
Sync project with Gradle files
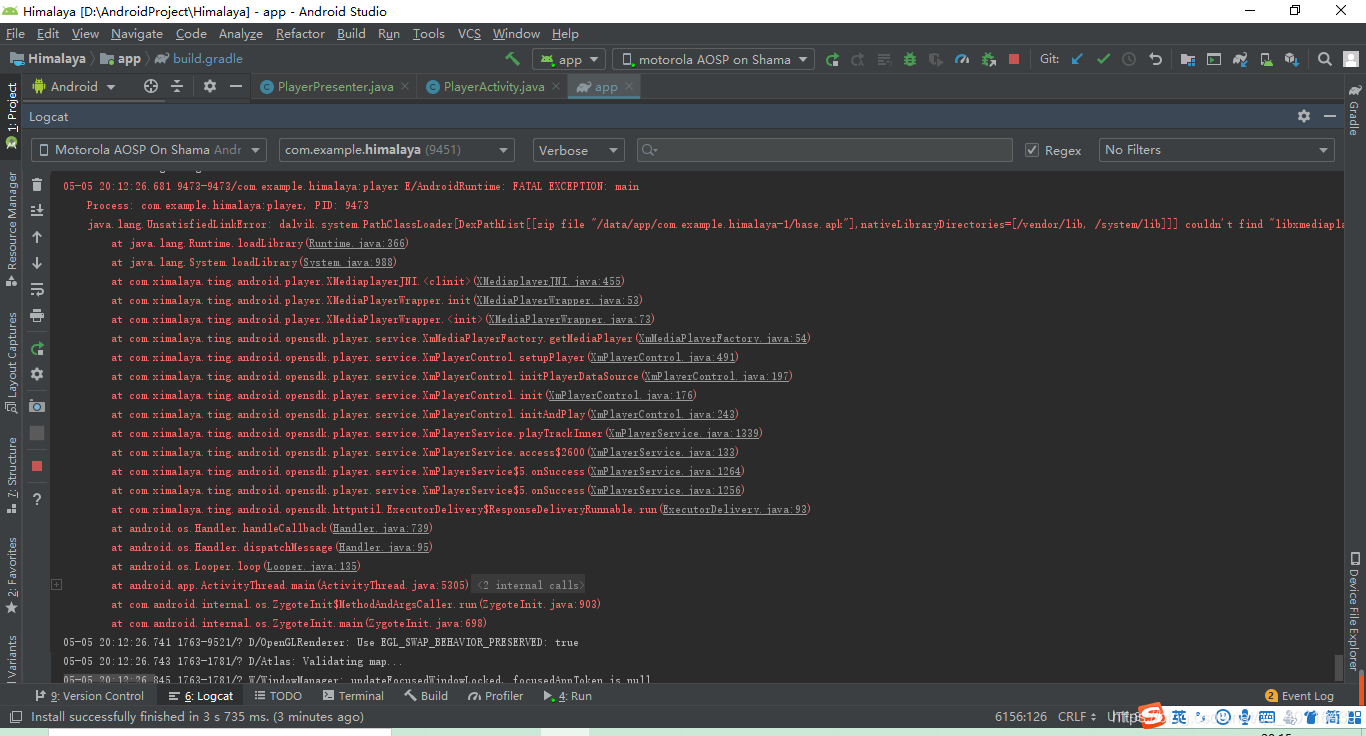pyautogui.click(x=1240, y=58)
